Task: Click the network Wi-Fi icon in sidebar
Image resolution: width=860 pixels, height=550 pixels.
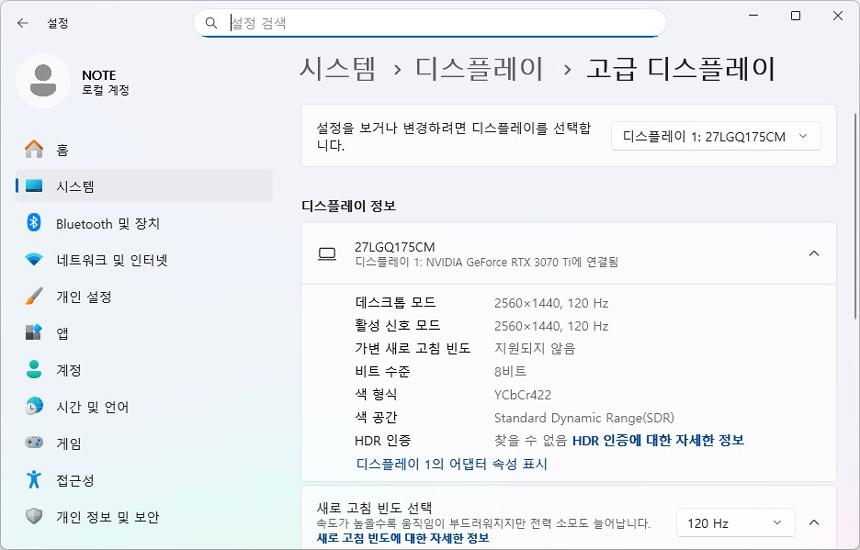Action: pyautogui.click(x=34, y=260)
